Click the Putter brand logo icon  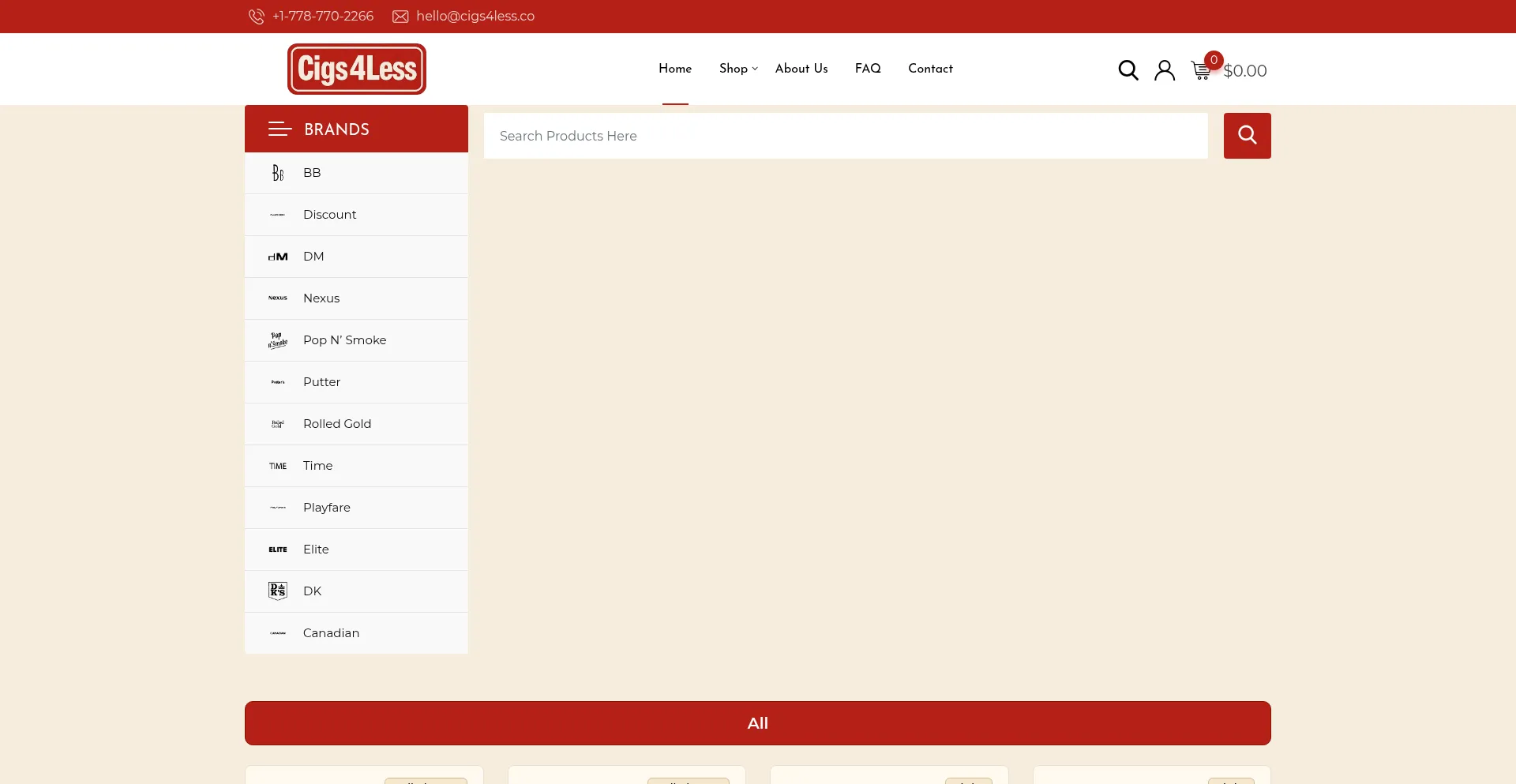pos(278,382)
